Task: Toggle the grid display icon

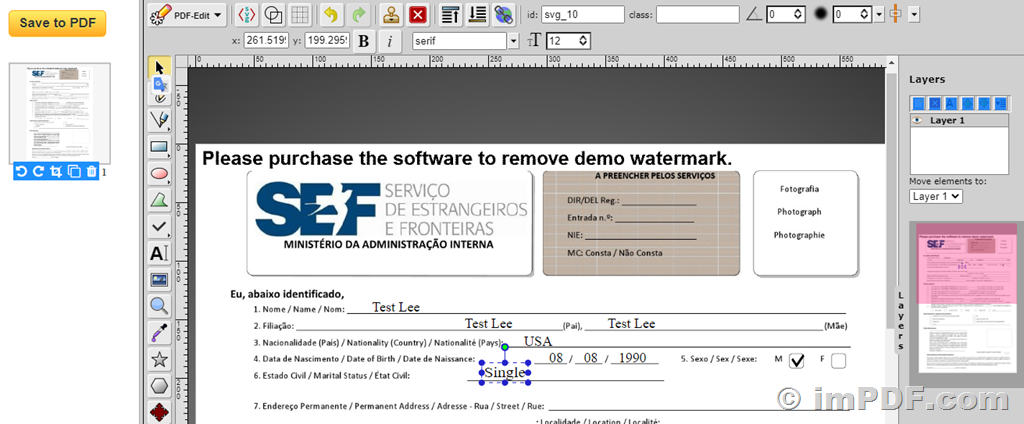Action: coord(300,14)
